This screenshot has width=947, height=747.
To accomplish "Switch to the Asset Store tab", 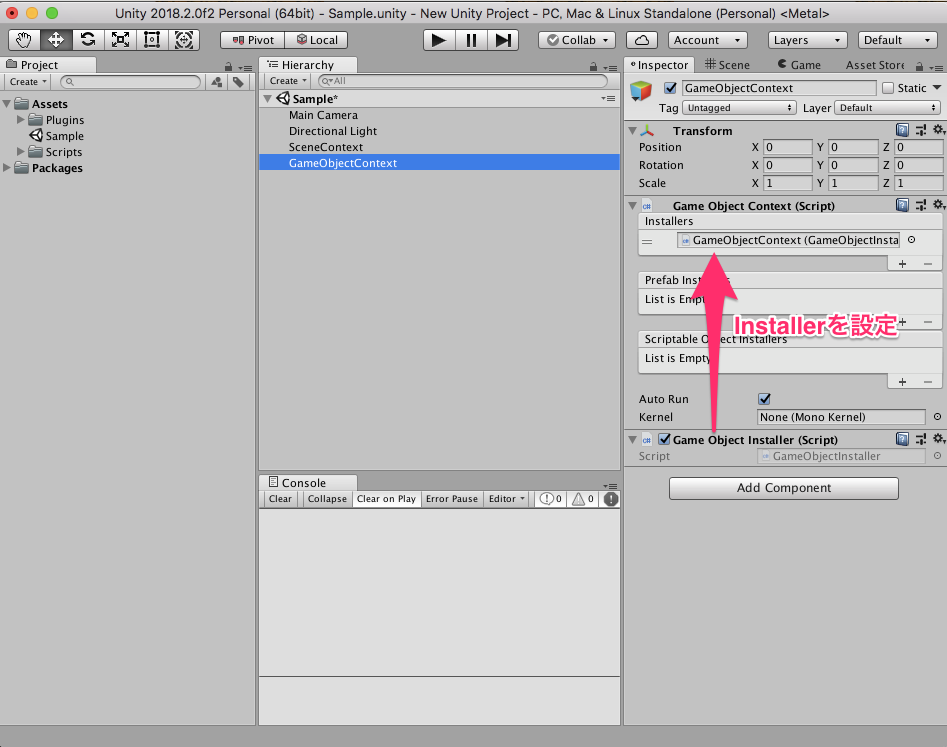I will point(874,65).
